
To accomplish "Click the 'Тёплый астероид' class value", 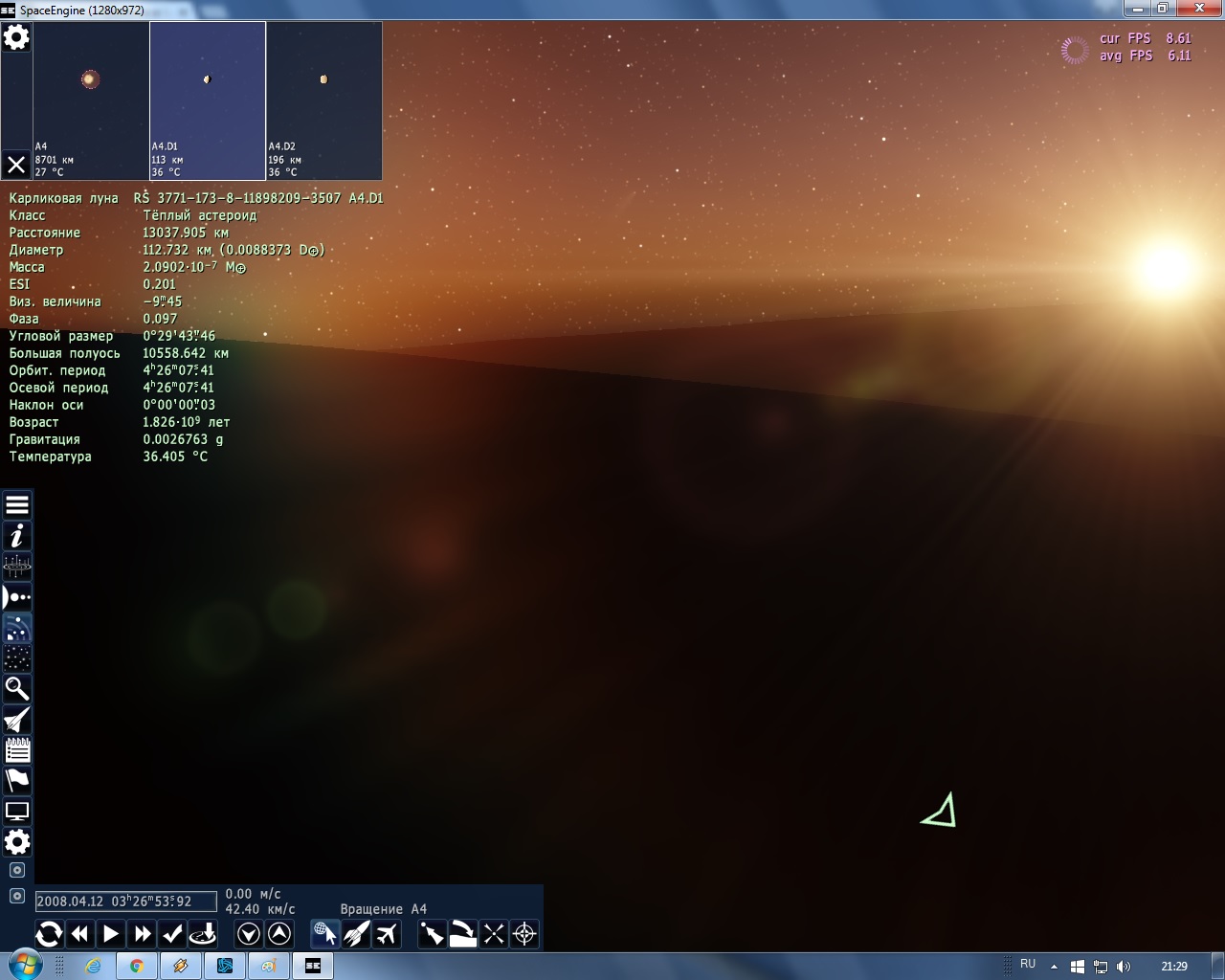I will [200, 215].
